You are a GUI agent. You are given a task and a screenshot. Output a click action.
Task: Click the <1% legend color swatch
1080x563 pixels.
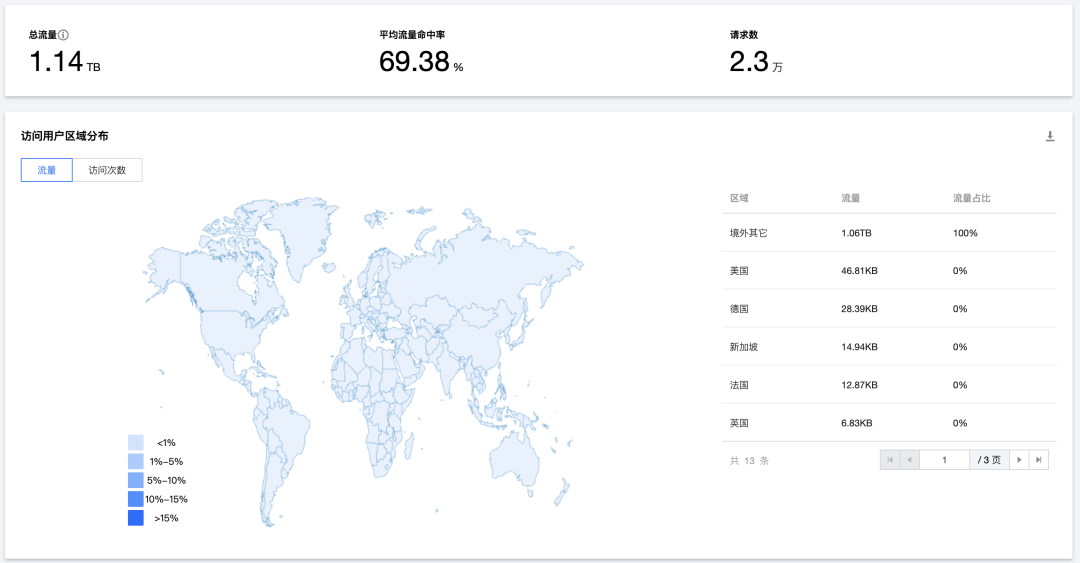(x=136, y=442)
